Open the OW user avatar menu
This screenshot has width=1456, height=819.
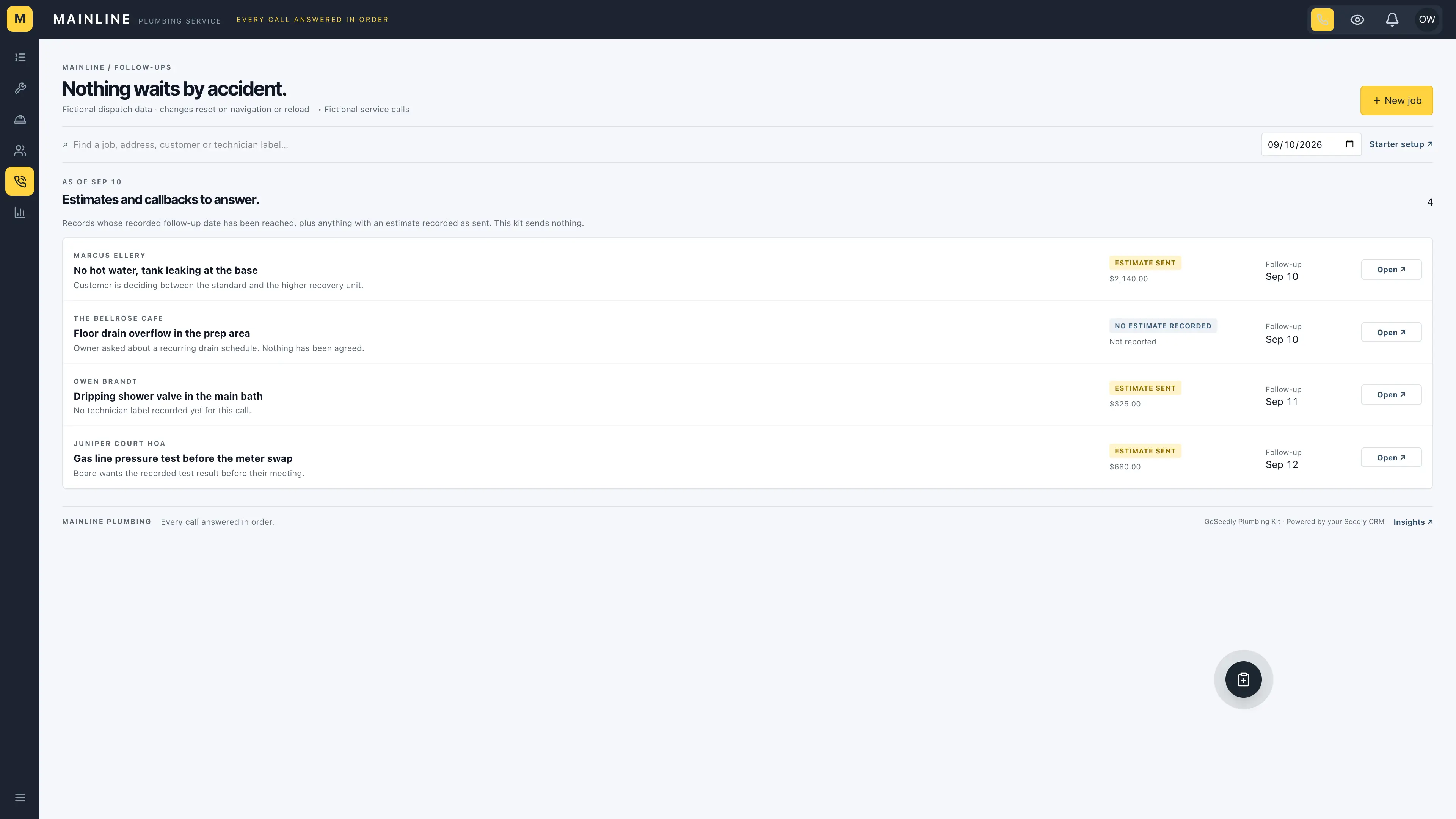pos(1426,19)
